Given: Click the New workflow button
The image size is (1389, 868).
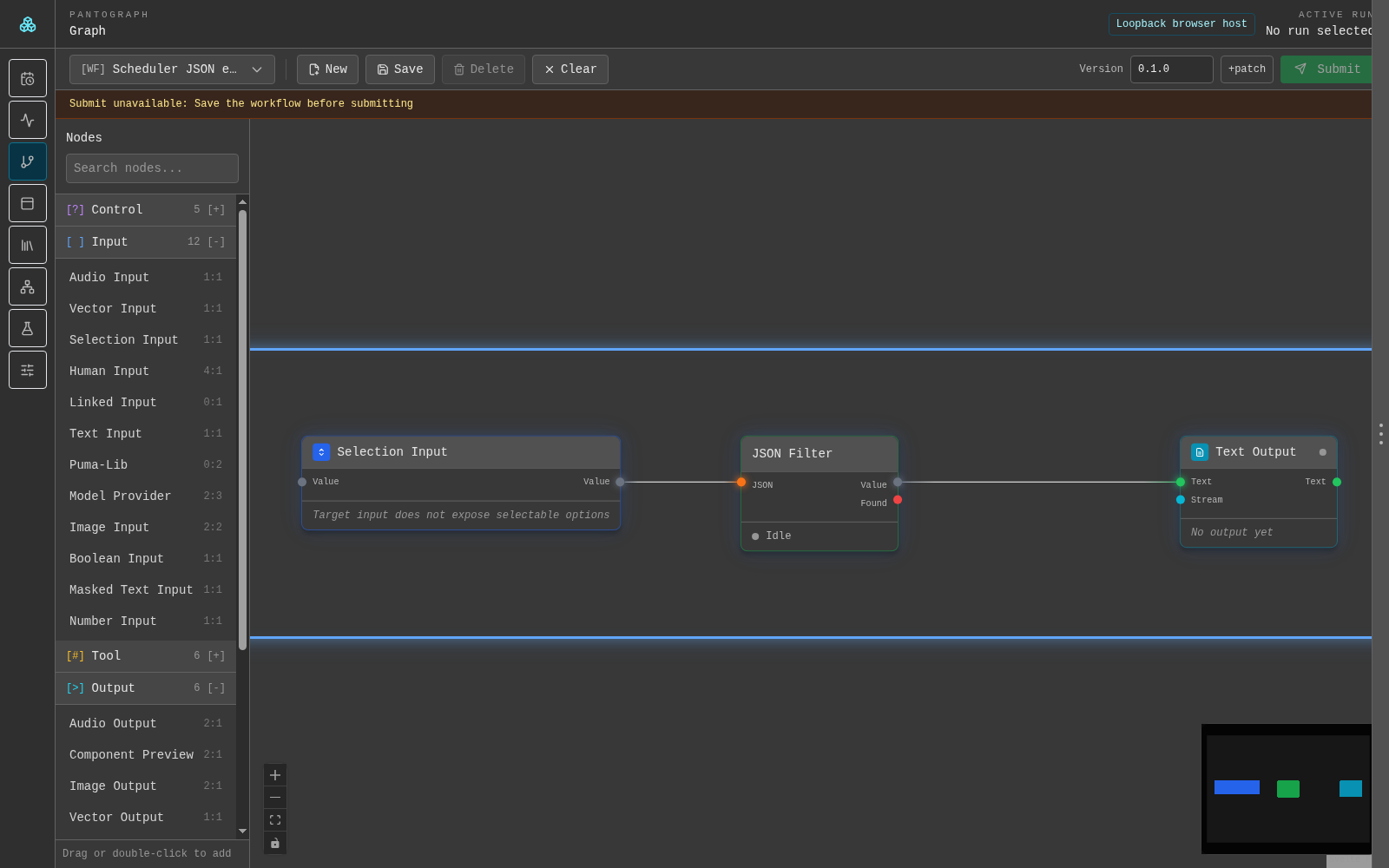Looking at the screenshot, I should click(327, 69).
